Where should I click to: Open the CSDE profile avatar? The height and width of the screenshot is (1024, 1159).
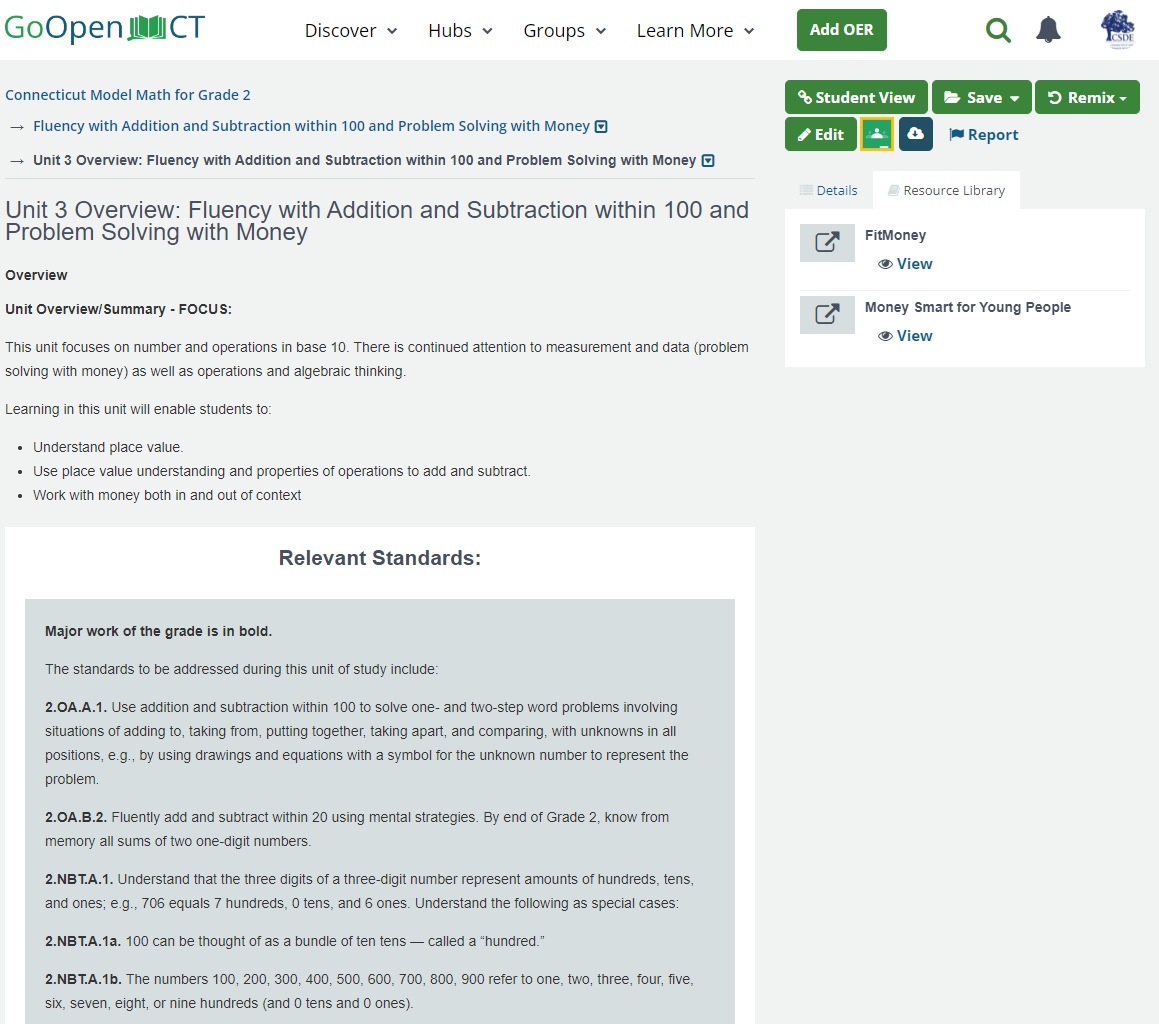1118,29
